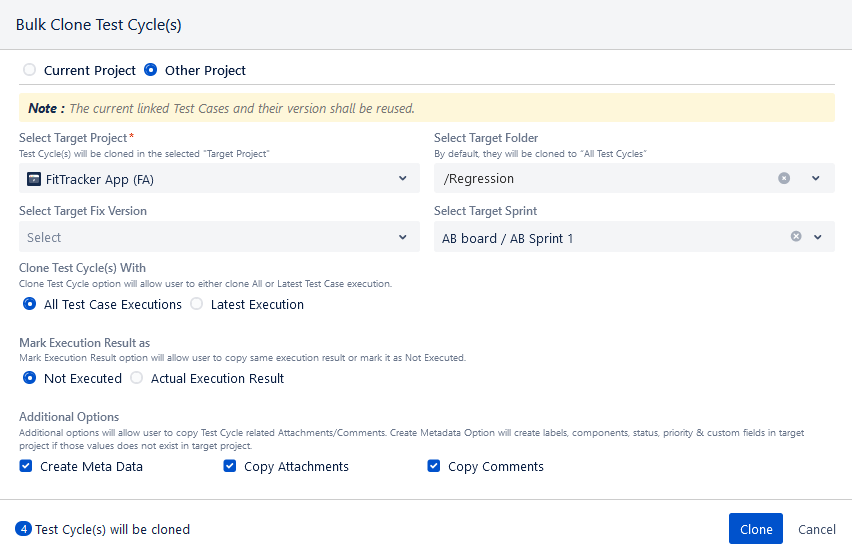852x553 pixels.
Task: Clear the /Regression target folder selection
Action: click(784, 178)
